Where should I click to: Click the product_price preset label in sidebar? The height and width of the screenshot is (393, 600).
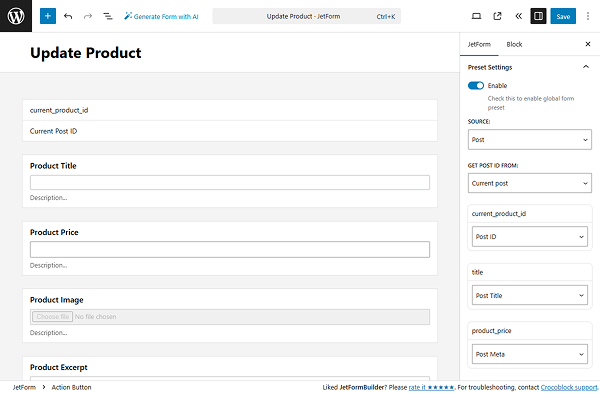(x=491, y=331)
